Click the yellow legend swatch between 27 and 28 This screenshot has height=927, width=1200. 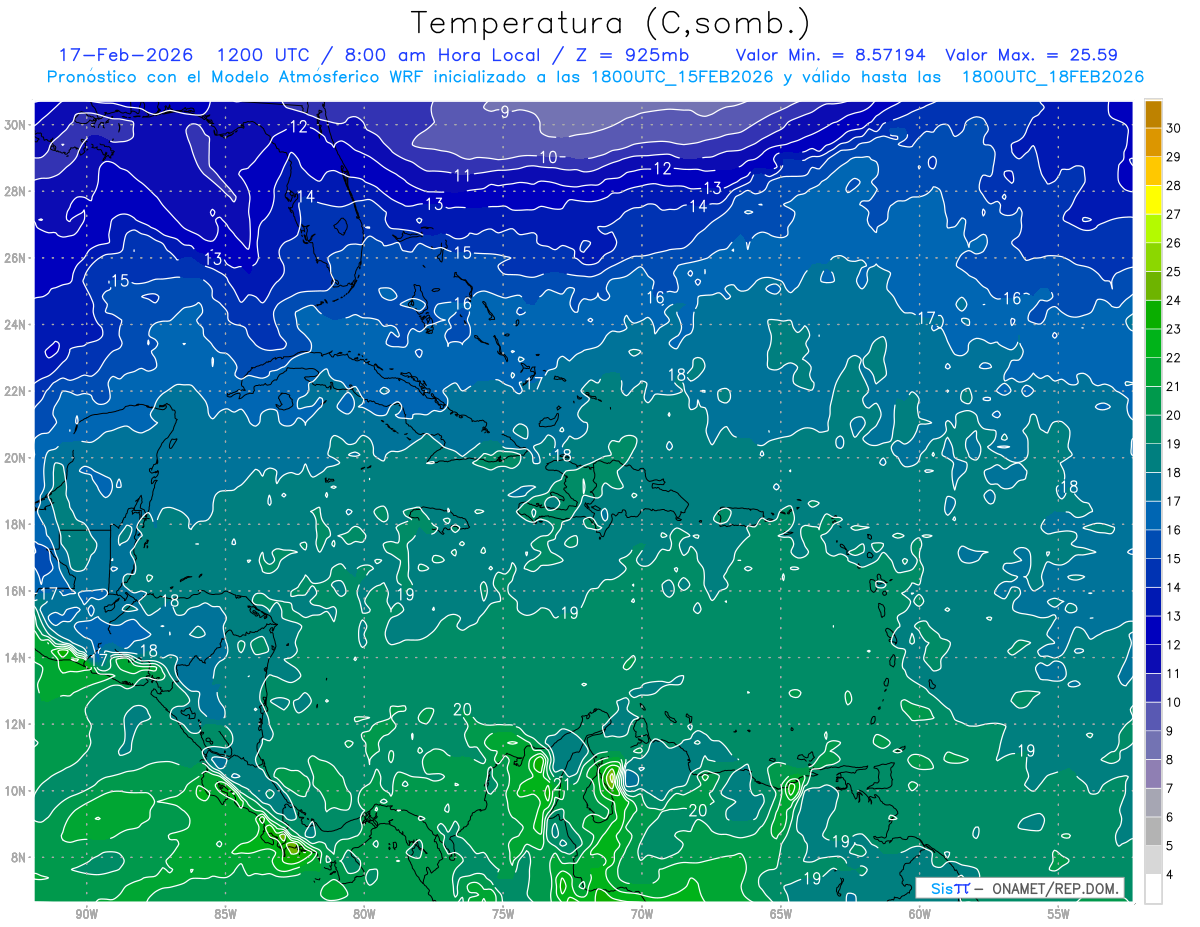pyautogui.click(x=1153, y=199)
